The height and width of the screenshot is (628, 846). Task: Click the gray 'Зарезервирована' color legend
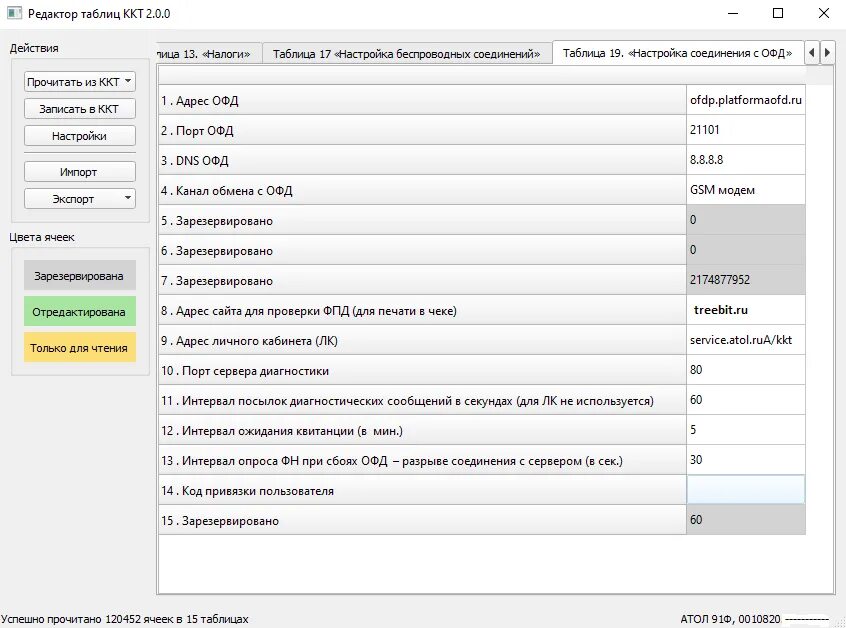coord(79,276)
